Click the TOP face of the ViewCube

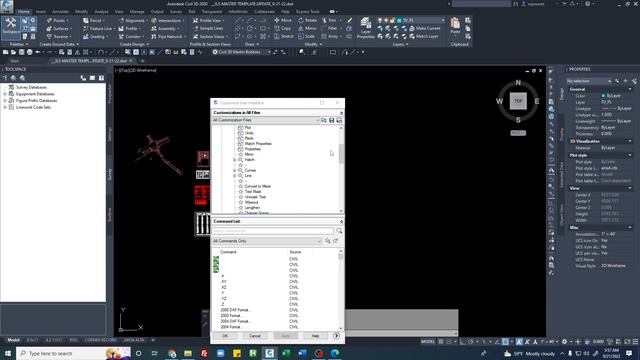click(518, 101)
